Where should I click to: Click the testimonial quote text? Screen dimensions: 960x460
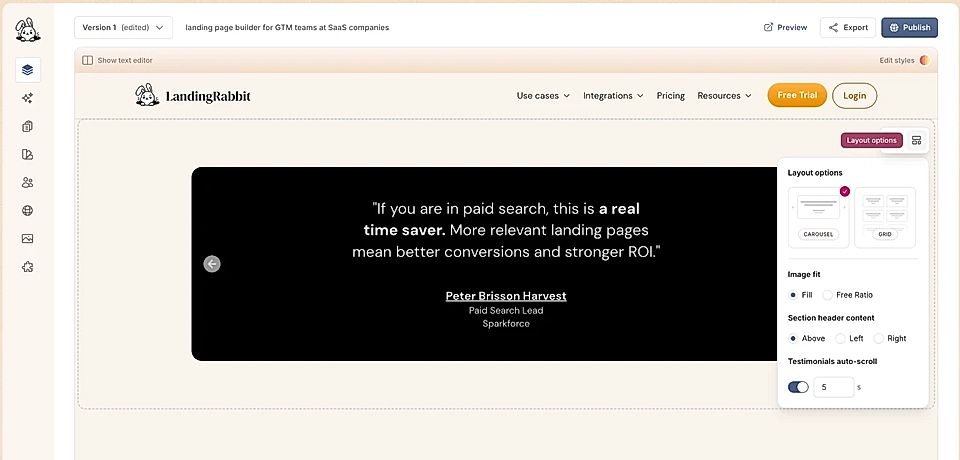coord(506,230)
